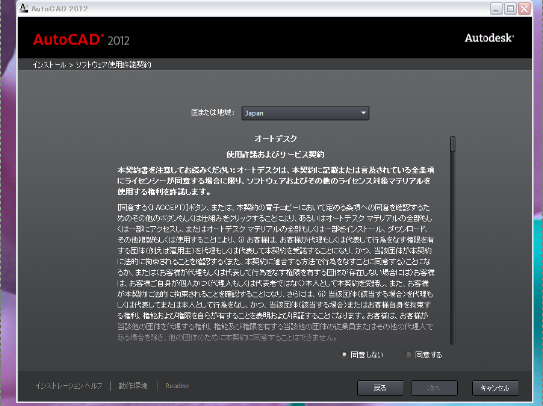Close the AutoCAD 2012 installer window

pyautogui.click(x=524, y=9)
